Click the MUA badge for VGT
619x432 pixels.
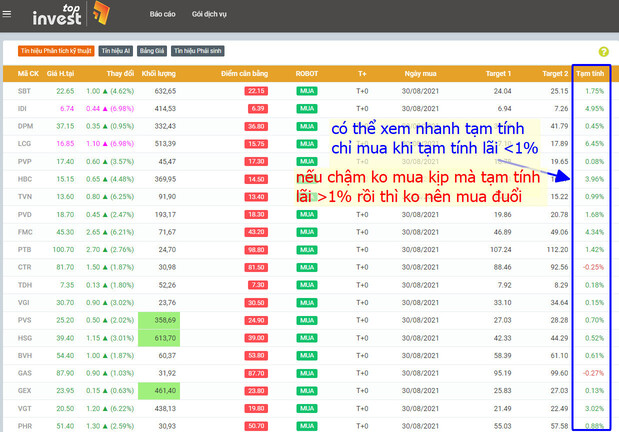tap(306, 408)
